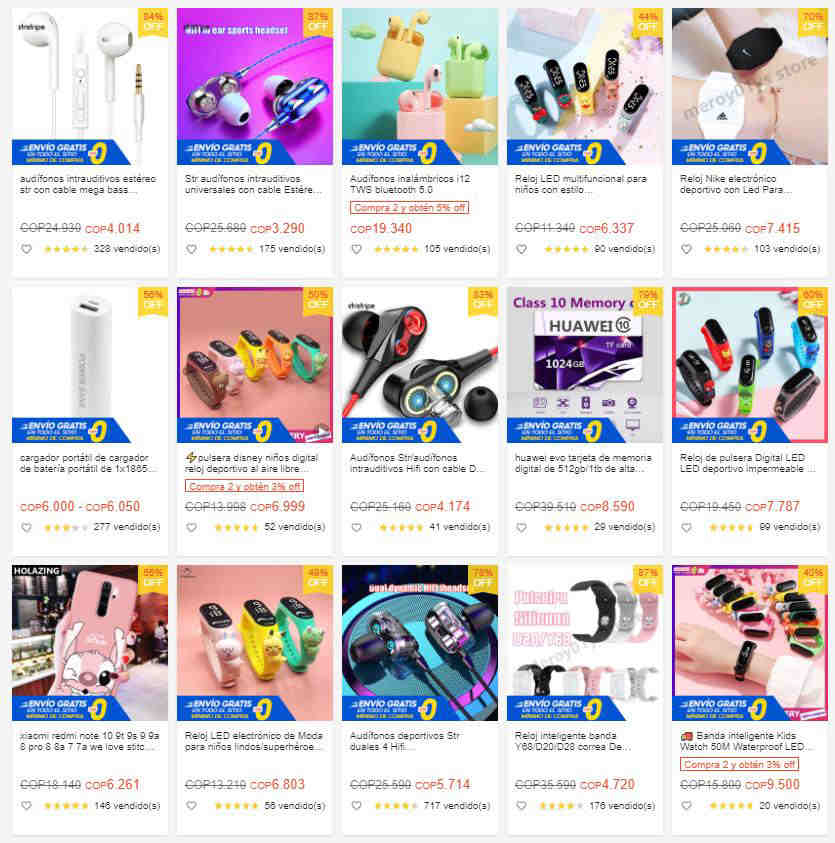Toggle wishlist heart on Reloj Nike electrónico
This screenshot has height=843, width=835.
686,249
